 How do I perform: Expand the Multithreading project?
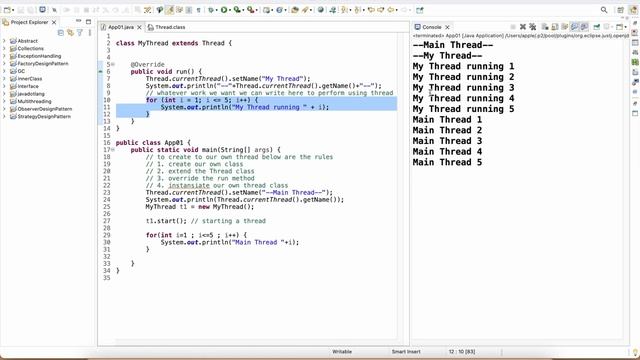(x=4, y=101)
